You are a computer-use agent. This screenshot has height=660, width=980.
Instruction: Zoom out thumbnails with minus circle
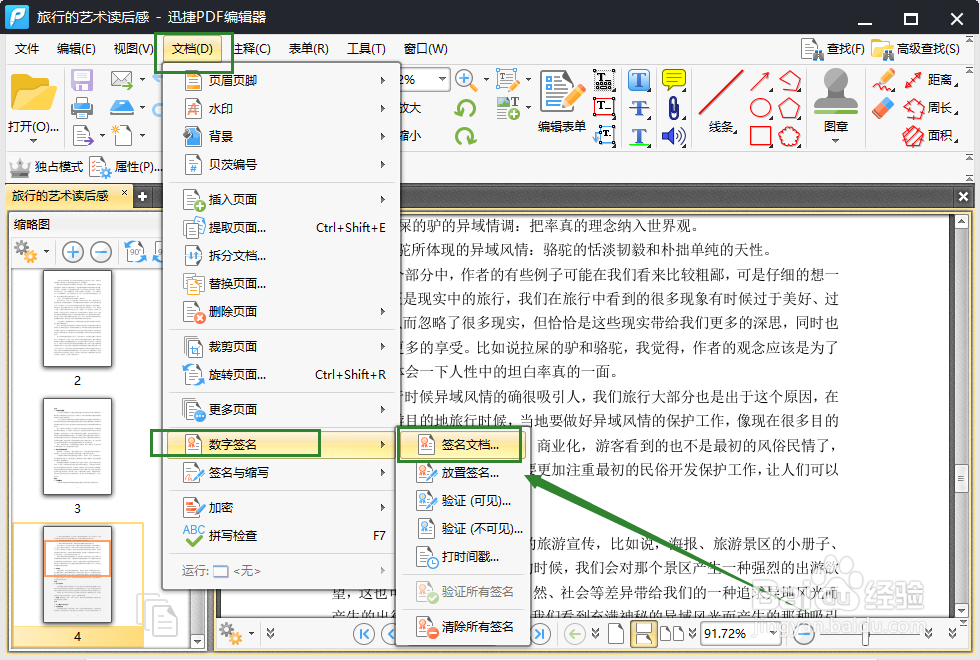coord(101,252)
